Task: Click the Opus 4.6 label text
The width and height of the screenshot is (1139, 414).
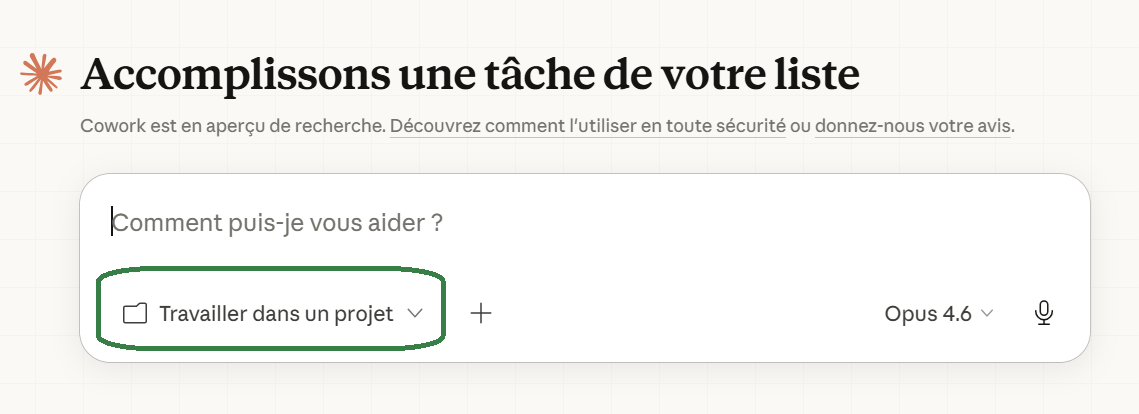Action: (x=928, y=314)
